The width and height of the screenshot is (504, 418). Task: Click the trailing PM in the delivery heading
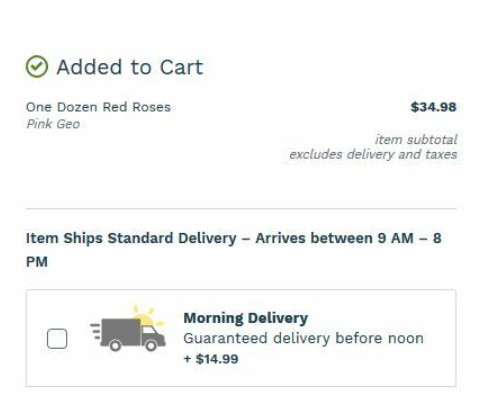tap(37, 262)
